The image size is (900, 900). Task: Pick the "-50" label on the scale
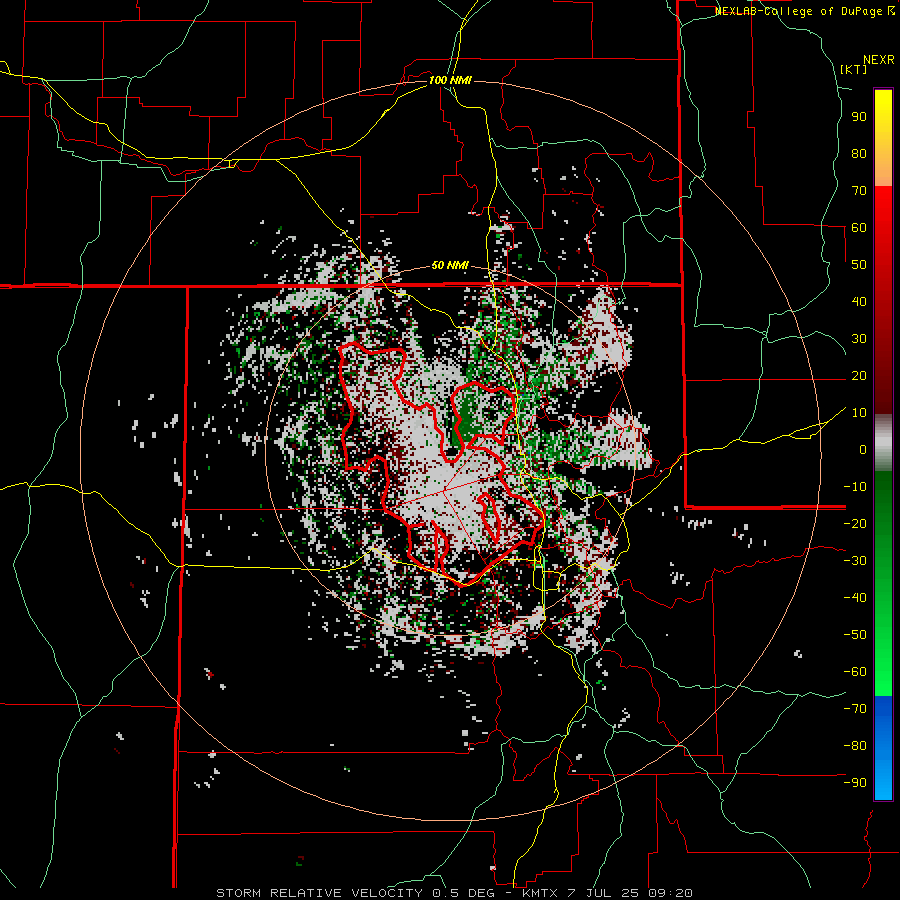click(x=855, y=635)
